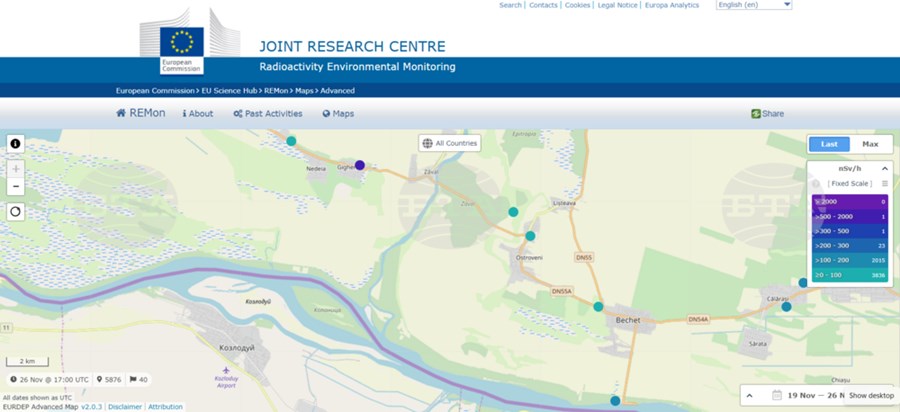The width and height of the screenshot is (900, 412).
Task: Click the Share icon in navigation bar
Action: coord(757,114)
